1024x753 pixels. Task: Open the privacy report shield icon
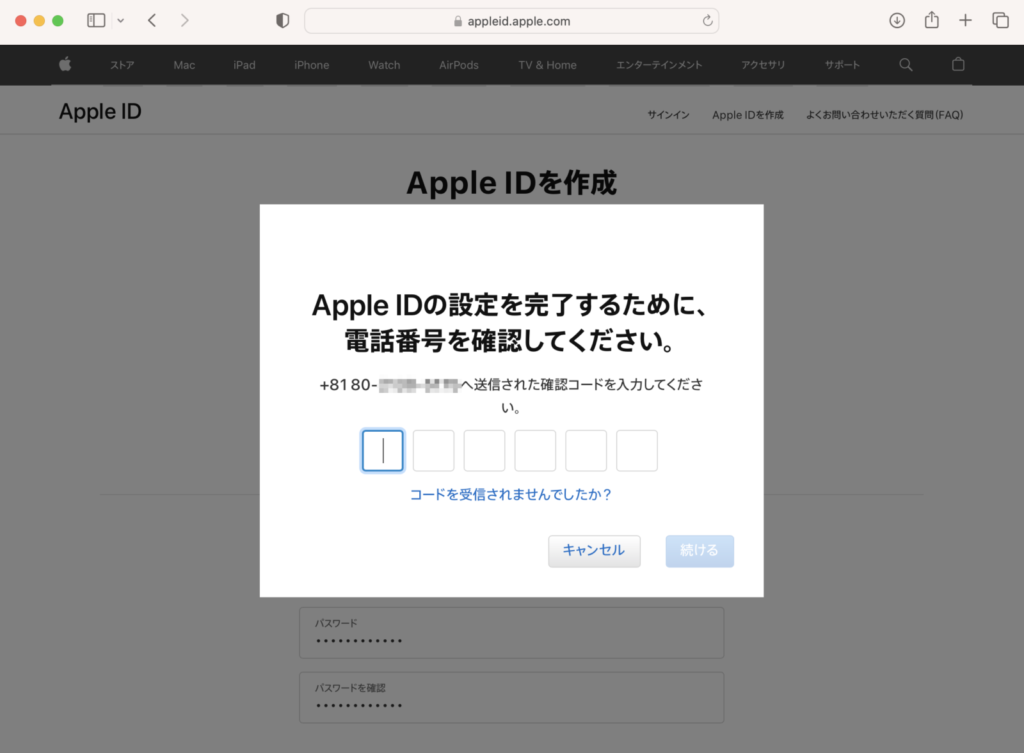tap(283, 21)
